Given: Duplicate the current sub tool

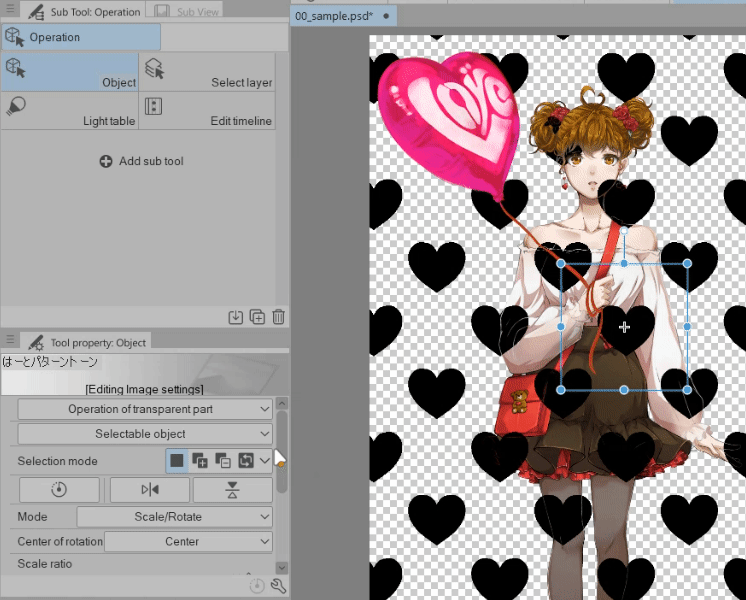Looking at the screenshot, I should click(257, 317).
